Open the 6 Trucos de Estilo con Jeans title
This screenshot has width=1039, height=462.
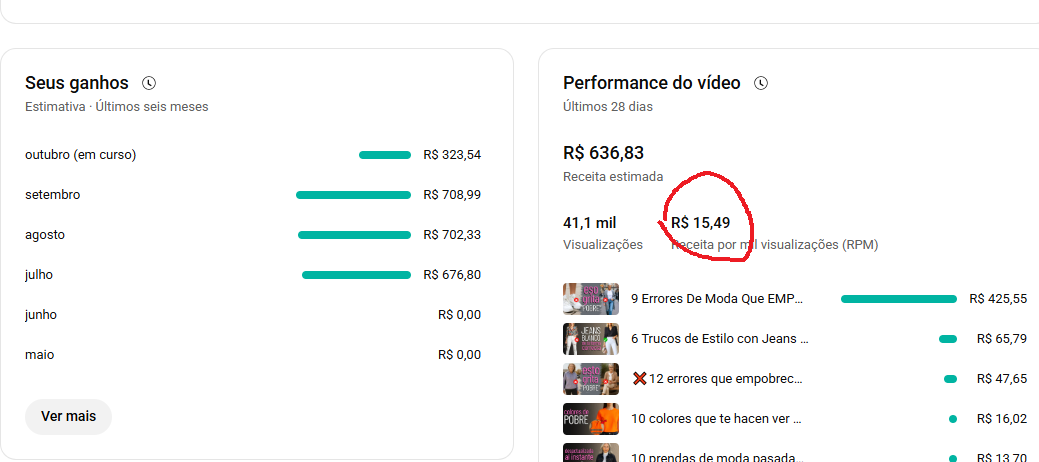click(720, 339)
